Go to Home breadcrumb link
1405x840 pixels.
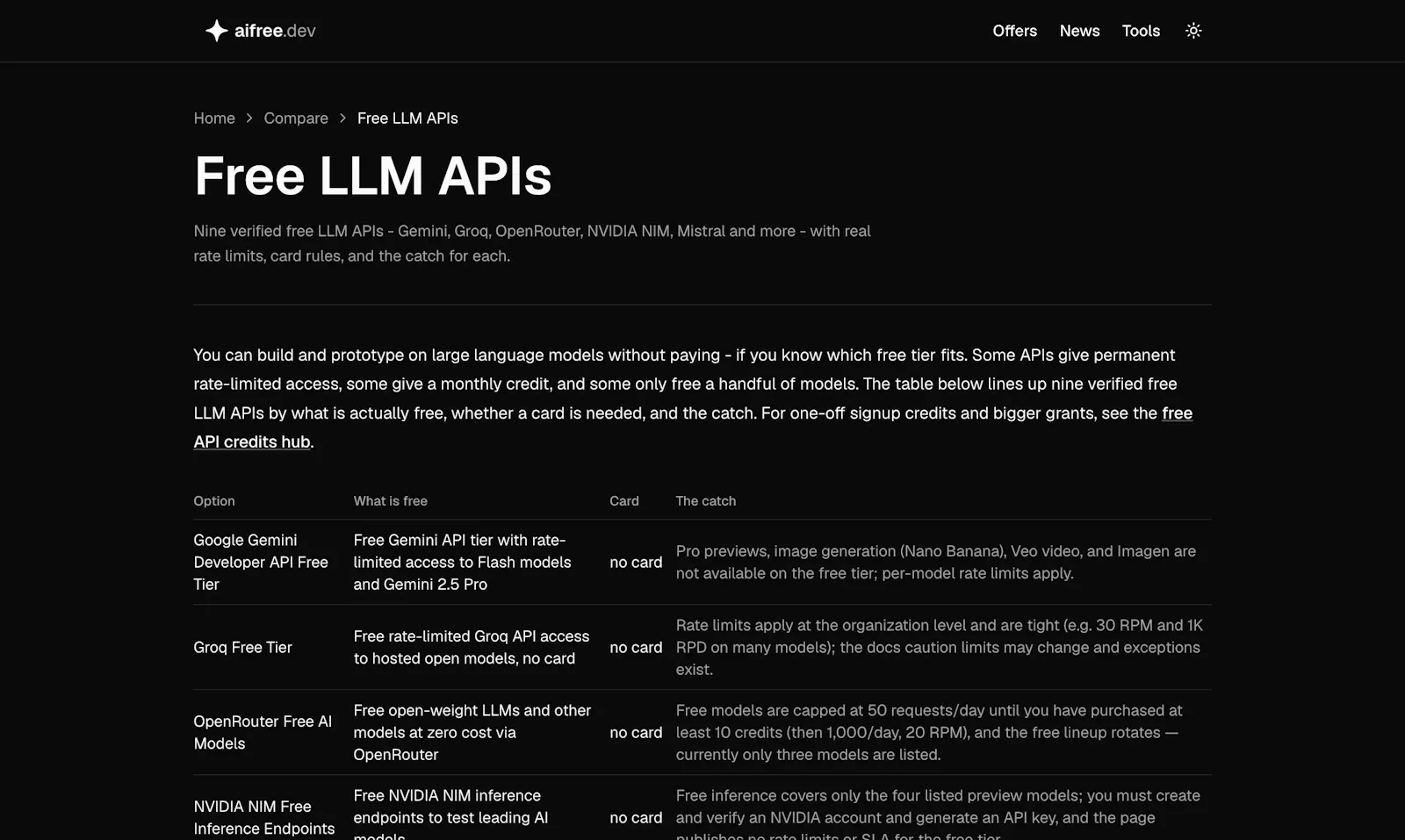coord(214,118)
